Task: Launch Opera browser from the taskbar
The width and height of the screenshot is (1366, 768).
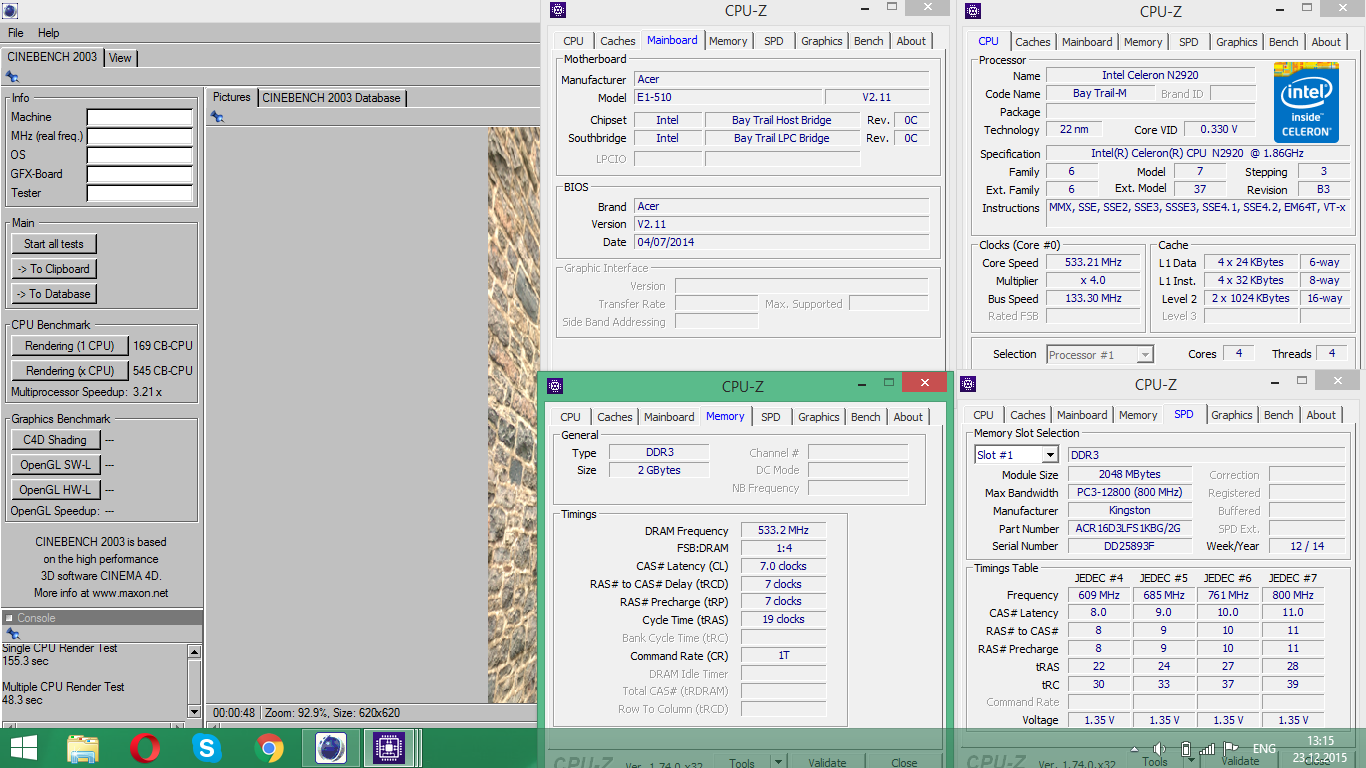Action: (145, 748)
